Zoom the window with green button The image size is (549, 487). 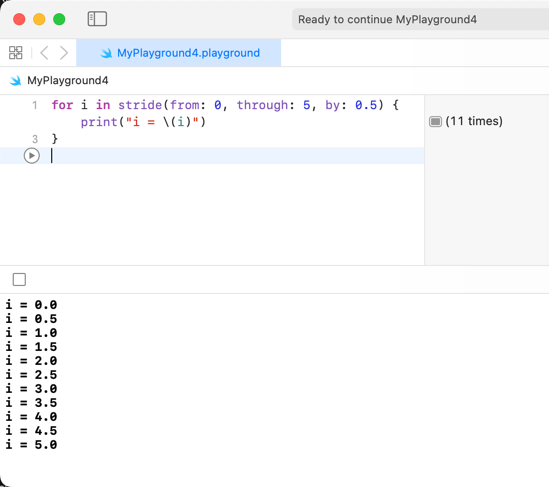coord(59,19)
